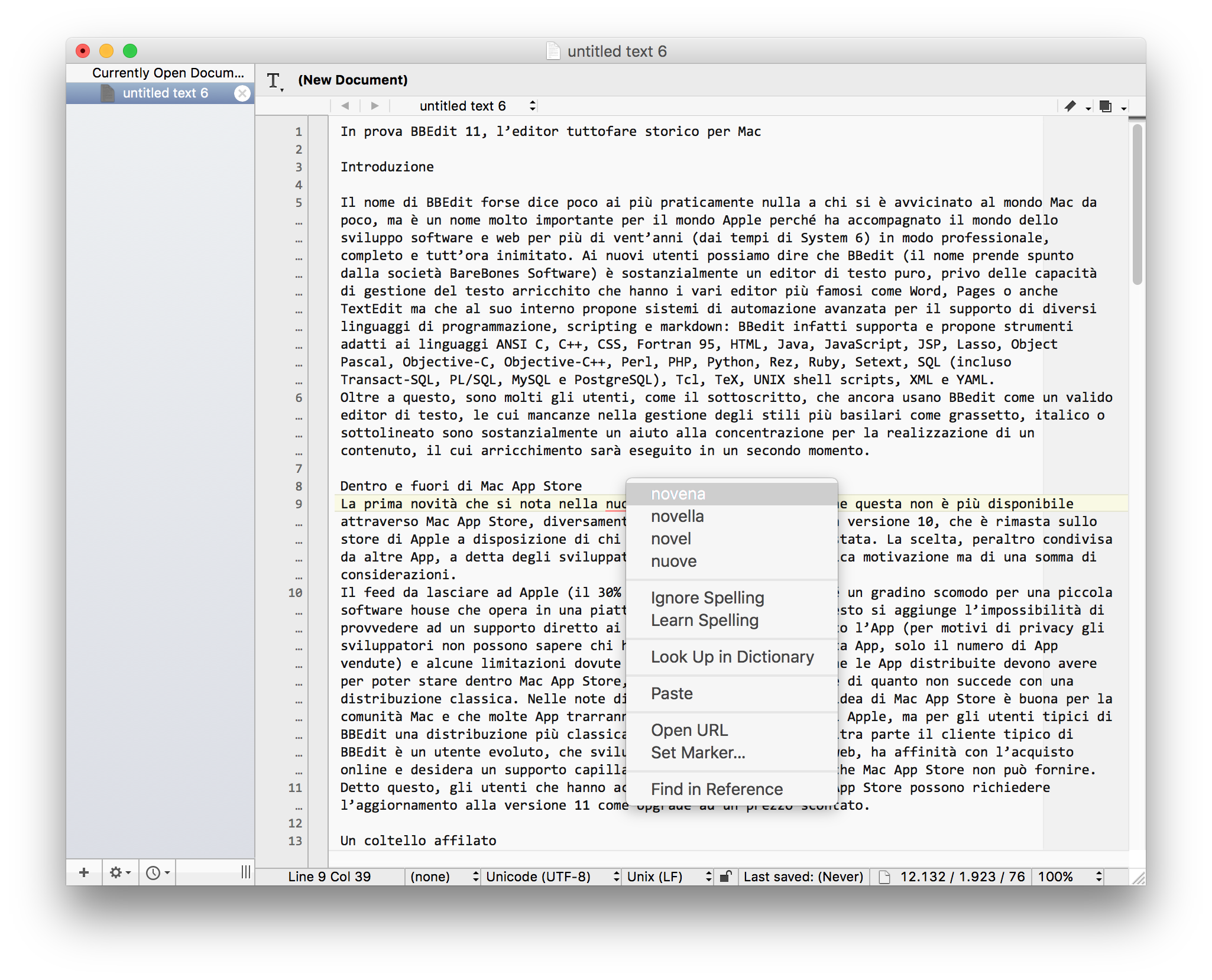The height and width of the screenshot is (980, 1212).
Task: Go to next document with forward arrow
Action: point(375,106)
